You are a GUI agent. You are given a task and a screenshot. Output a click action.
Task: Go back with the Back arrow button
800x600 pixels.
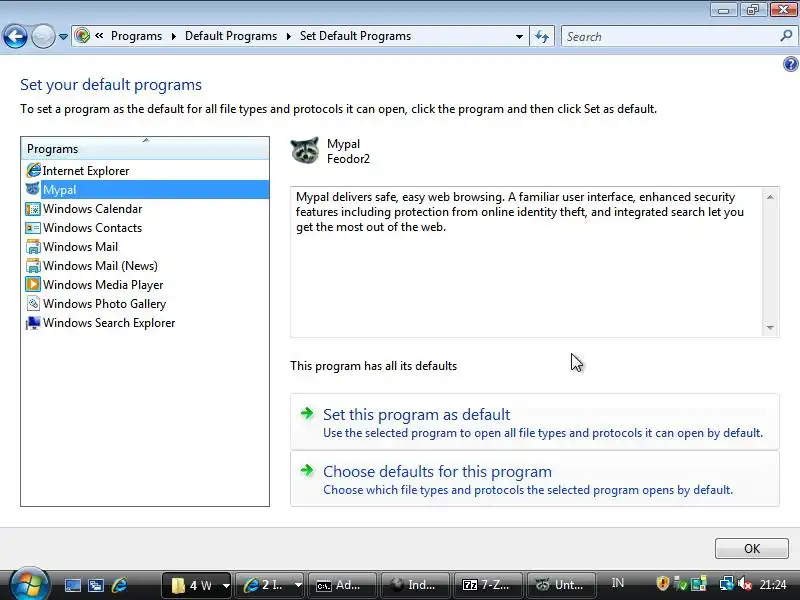pos(15,36)
